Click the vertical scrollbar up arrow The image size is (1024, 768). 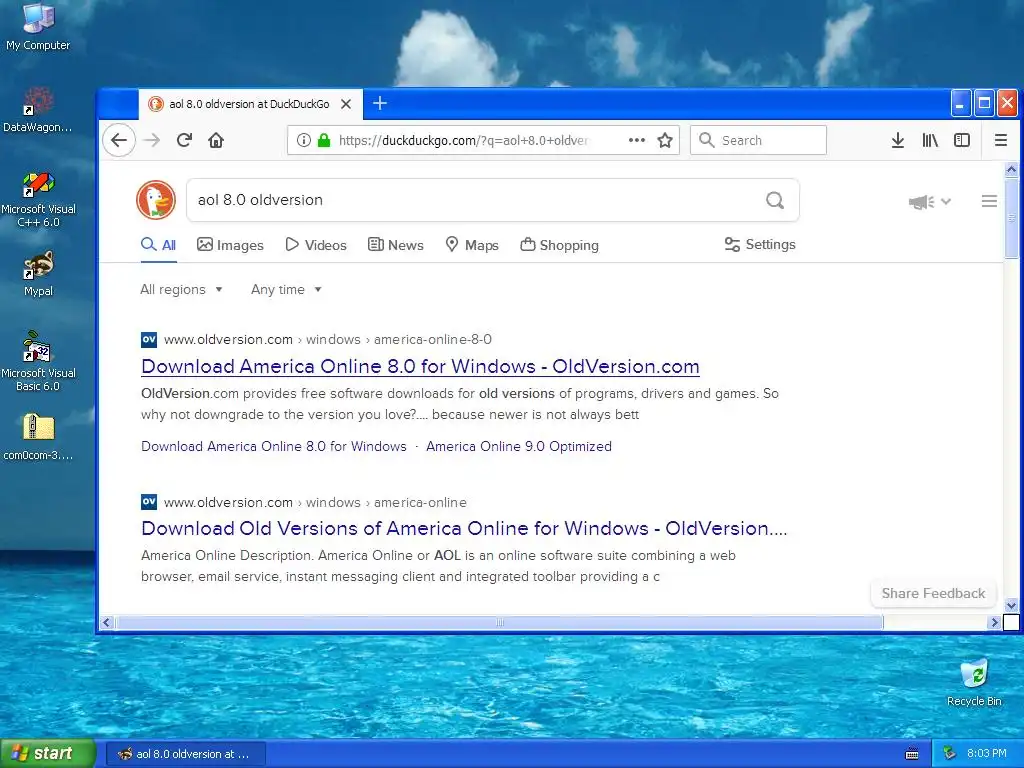tap(1011, 170)
